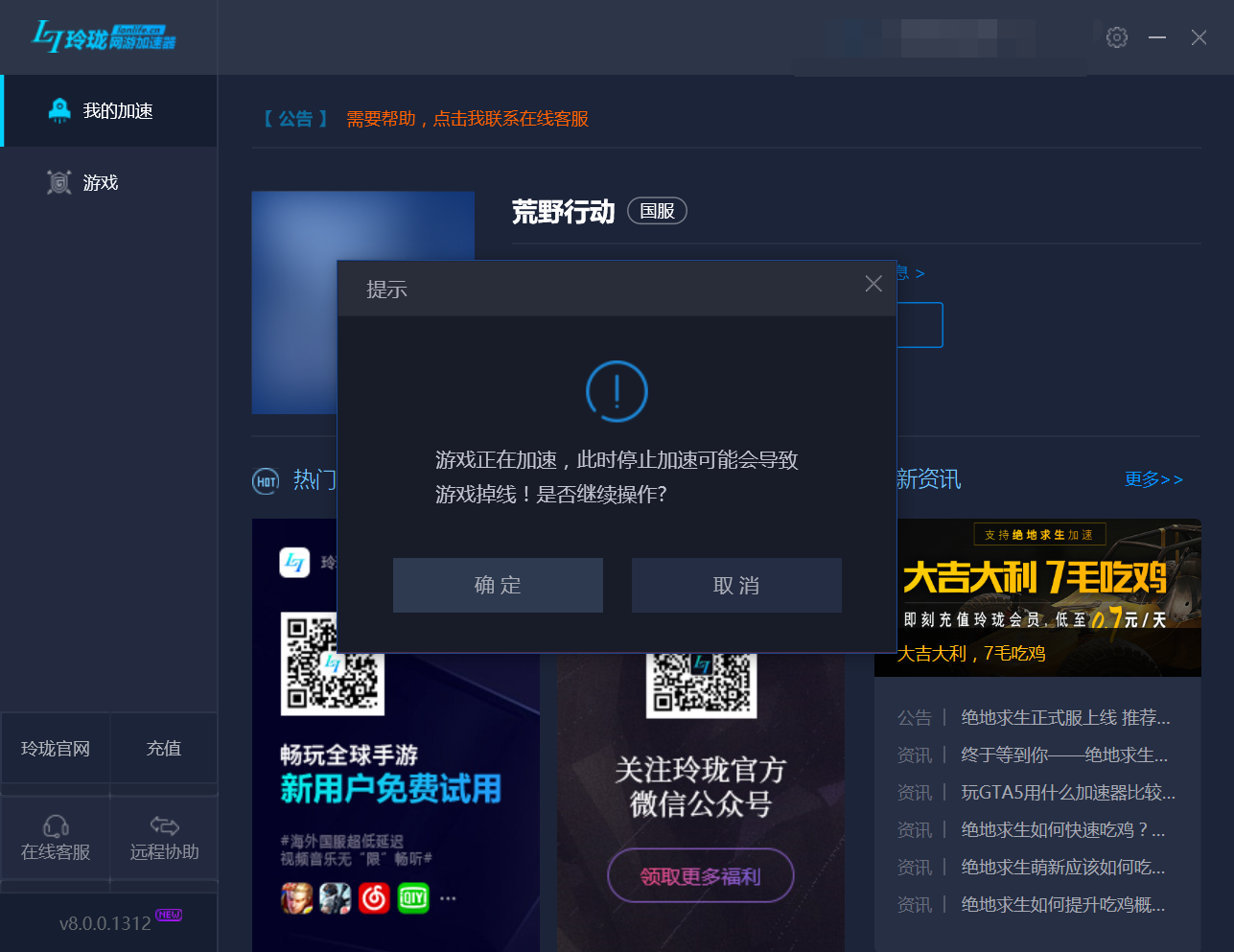
Task: Open the 充值 recharge page
Action: click(x=163, y=748)
